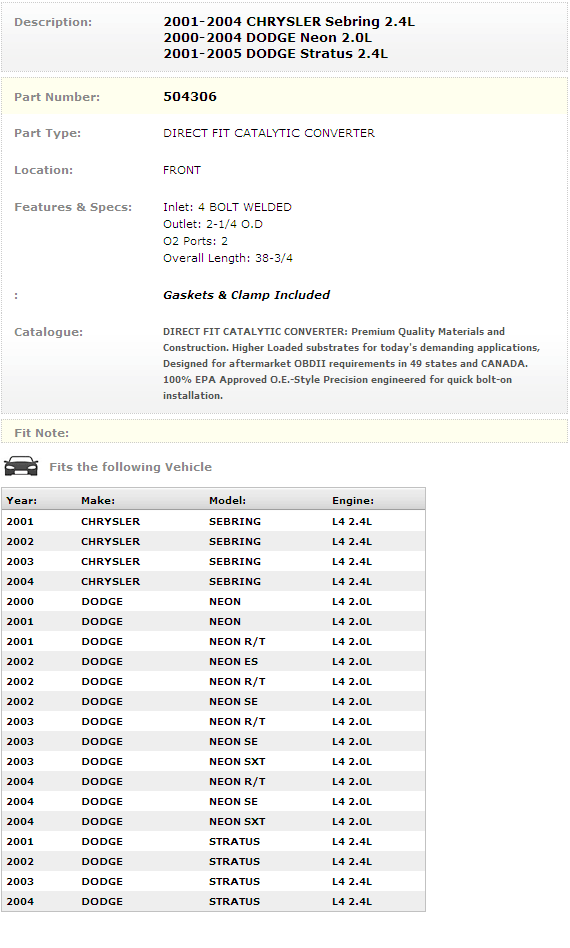Select the 2001 Dodge Stratus row

pos(213,841)
